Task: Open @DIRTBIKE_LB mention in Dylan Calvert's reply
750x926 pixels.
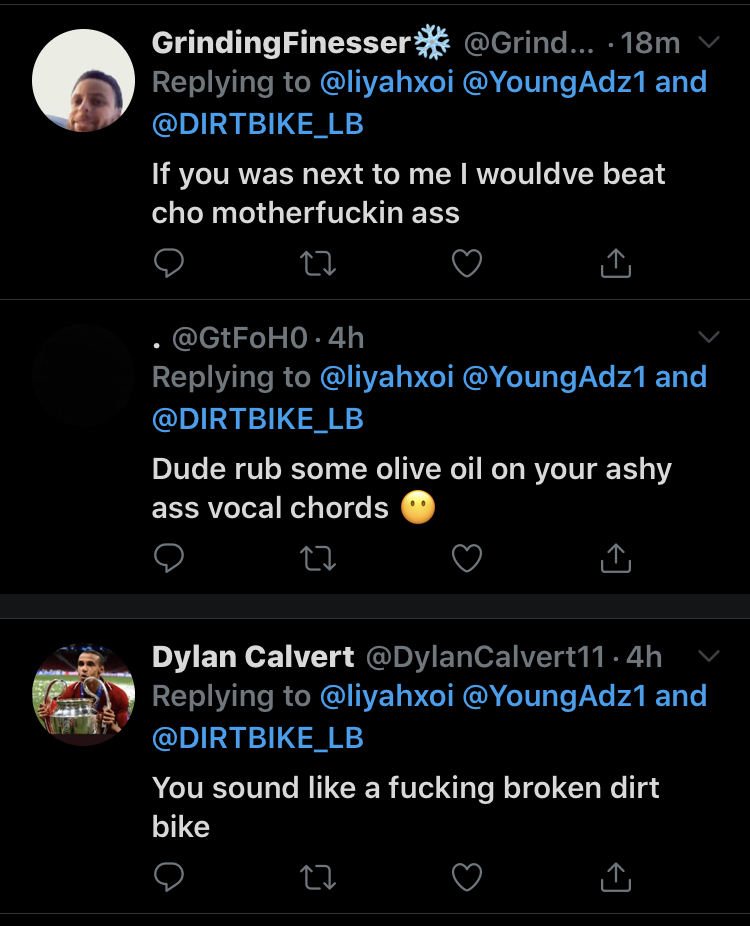Action: [x=257, y=738]
